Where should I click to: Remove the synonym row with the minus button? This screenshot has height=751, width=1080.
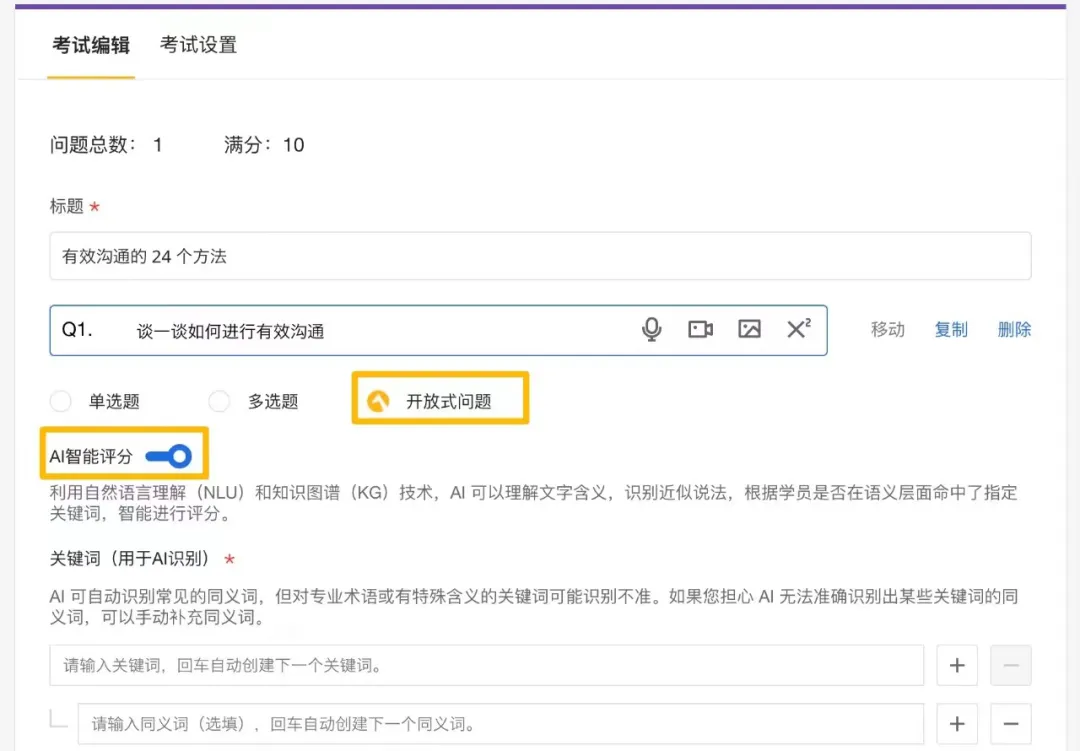(x=1011, y=724)
